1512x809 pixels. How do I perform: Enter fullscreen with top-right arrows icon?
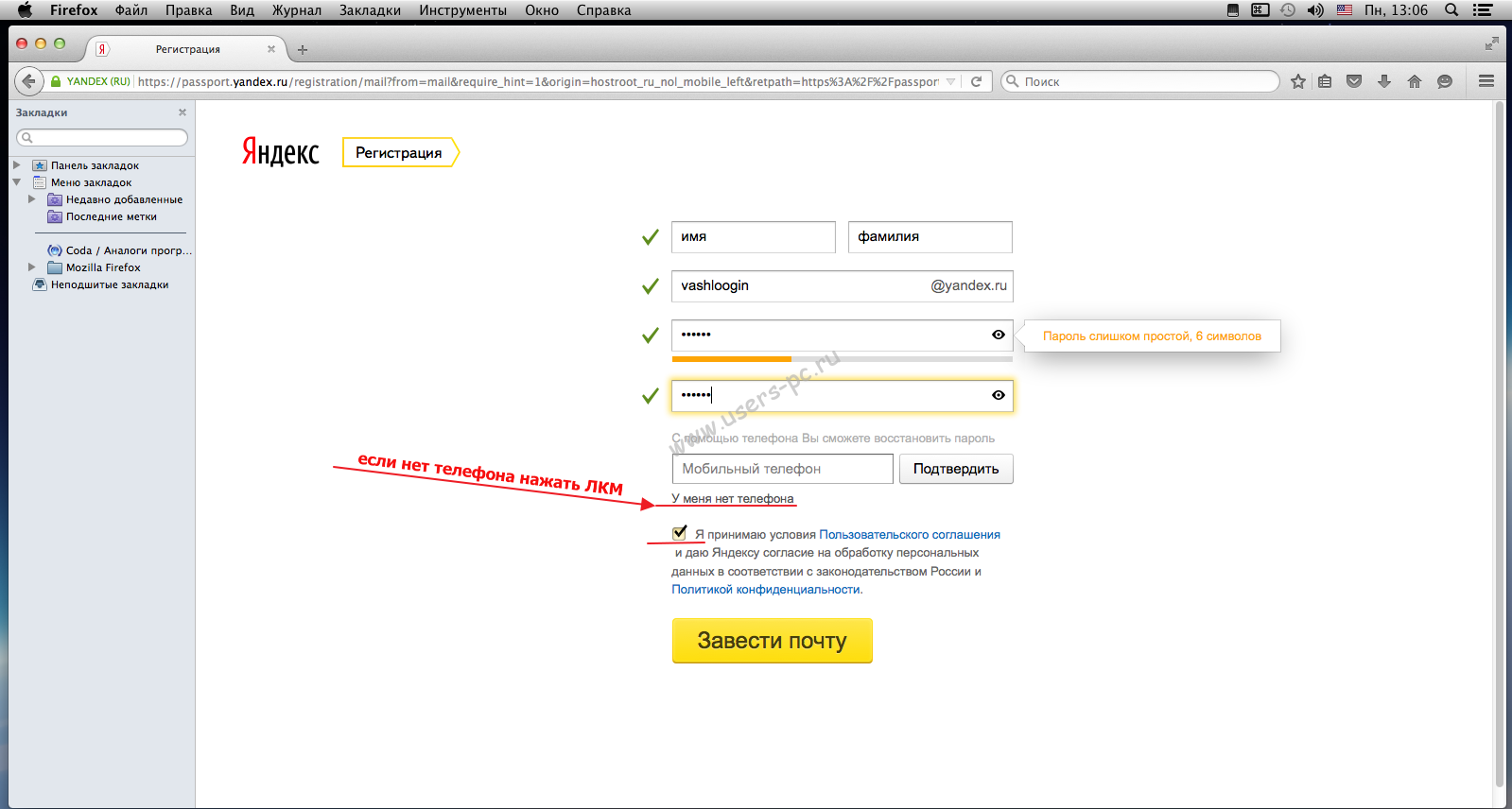point(1491,43)
